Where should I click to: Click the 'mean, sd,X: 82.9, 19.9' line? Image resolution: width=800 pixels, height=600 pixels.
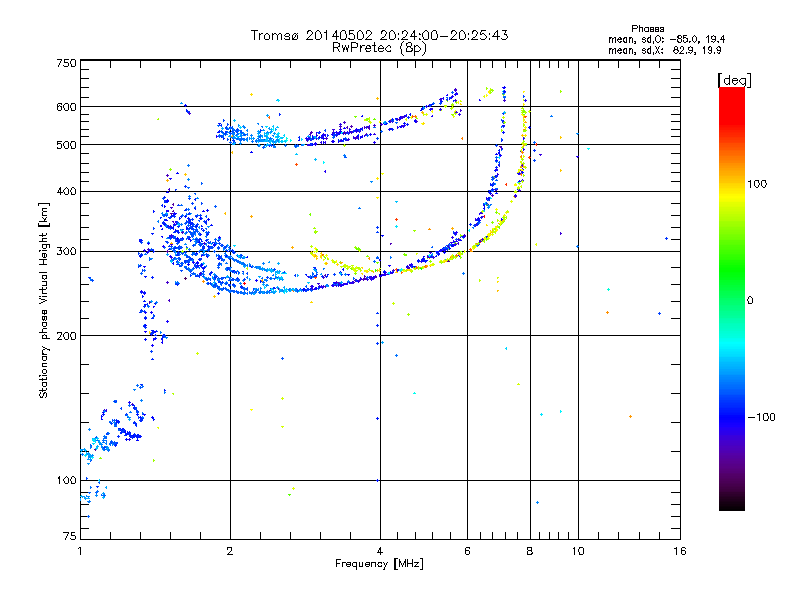pyautogui.click(x=664, y=50)
